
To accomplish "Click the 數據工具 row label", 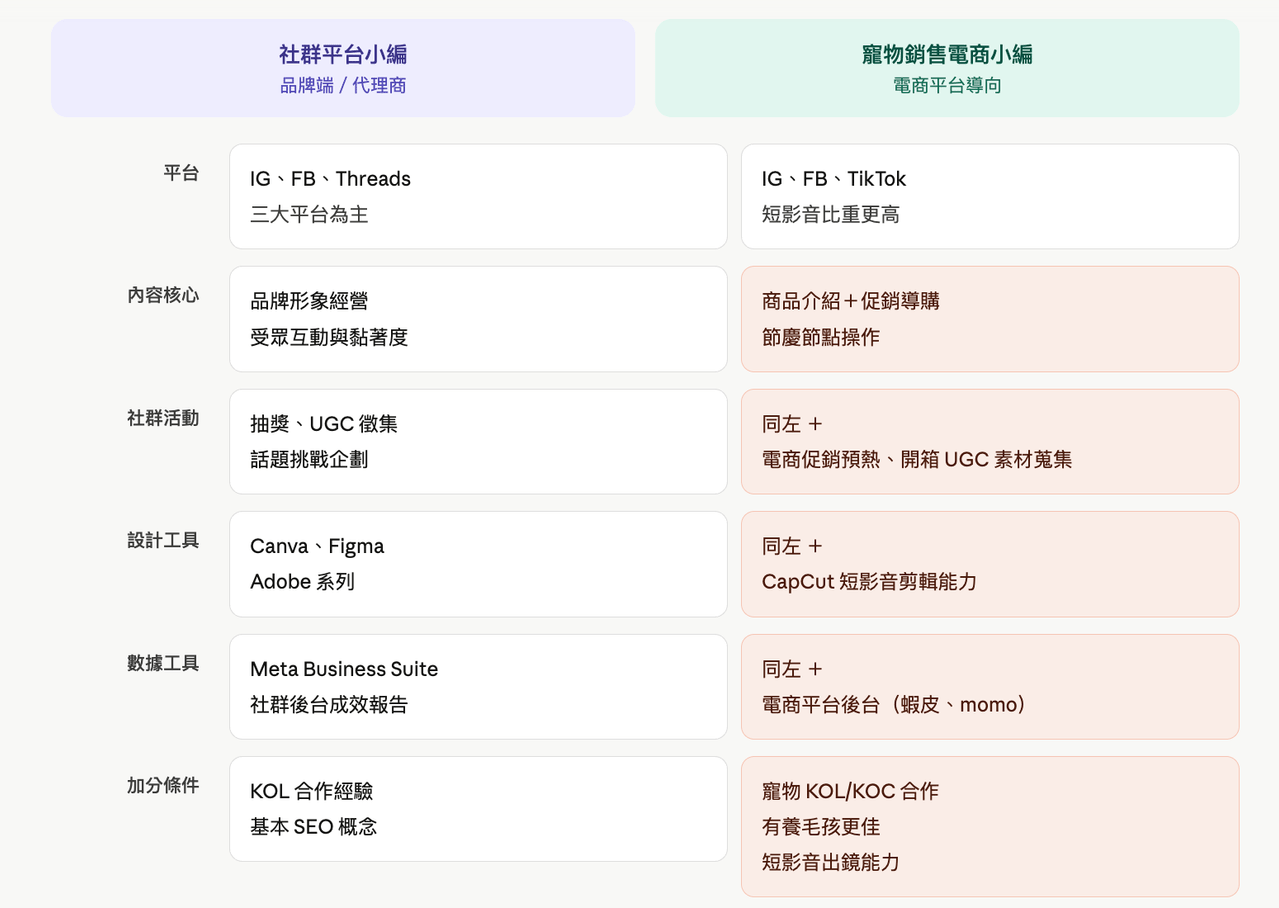I will click(x=163, y=663).
